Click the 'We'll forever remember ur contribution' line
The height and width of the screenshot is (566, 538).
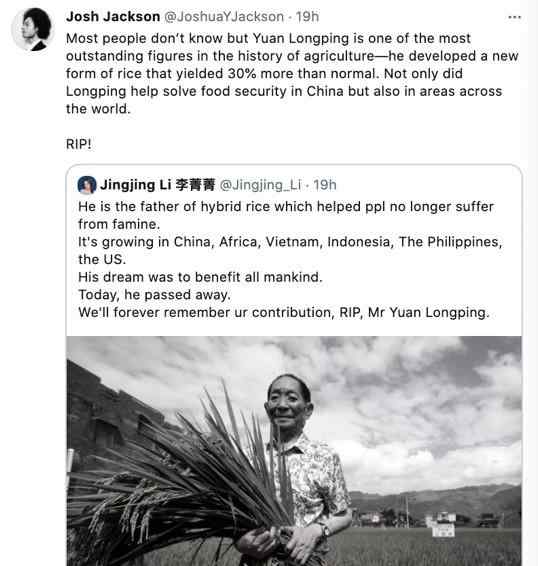click(284, 312)
